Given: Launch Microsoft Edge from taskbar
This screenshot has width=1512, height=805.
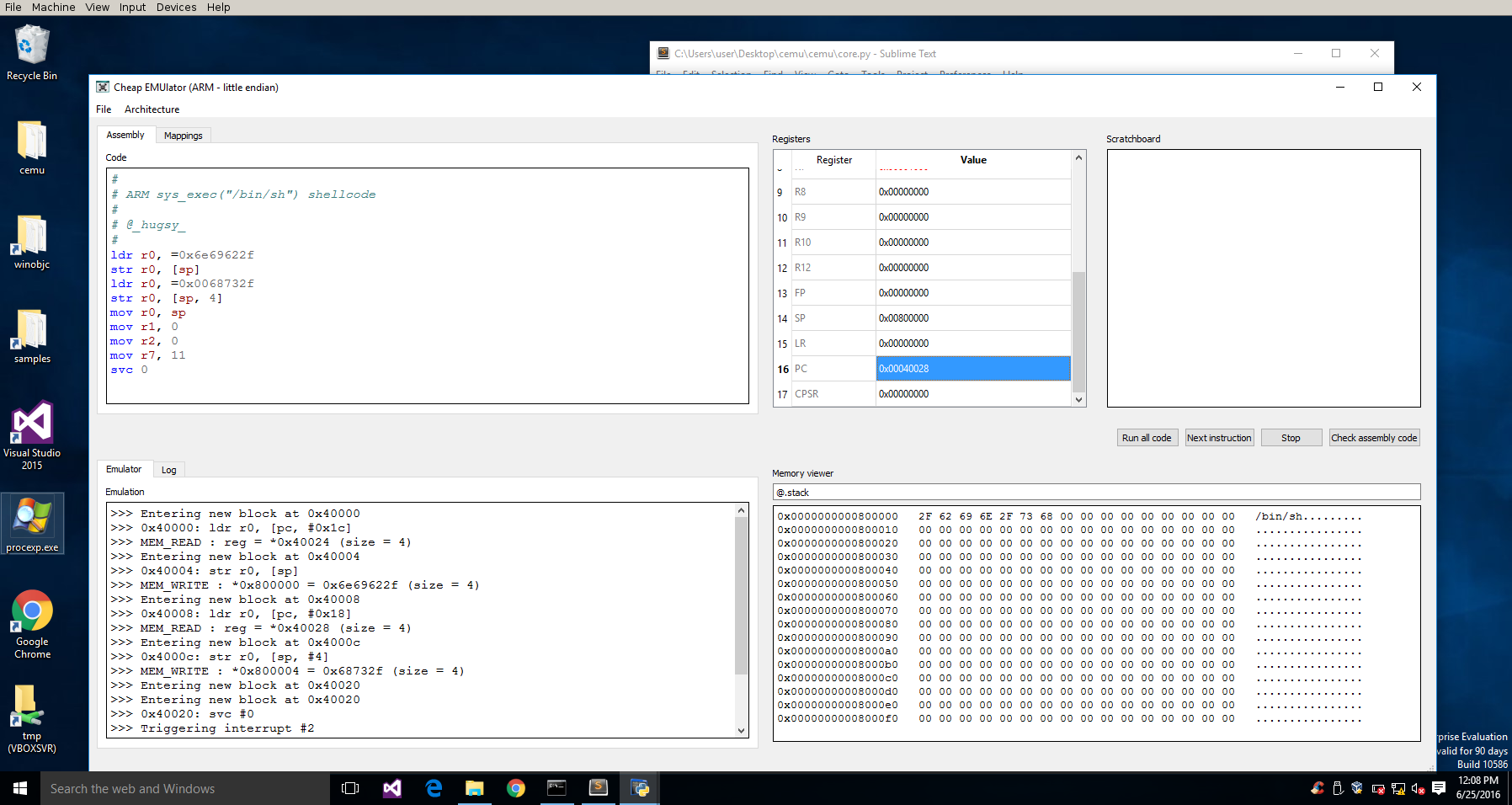Looking at the screenshot, I should (434, 788).
